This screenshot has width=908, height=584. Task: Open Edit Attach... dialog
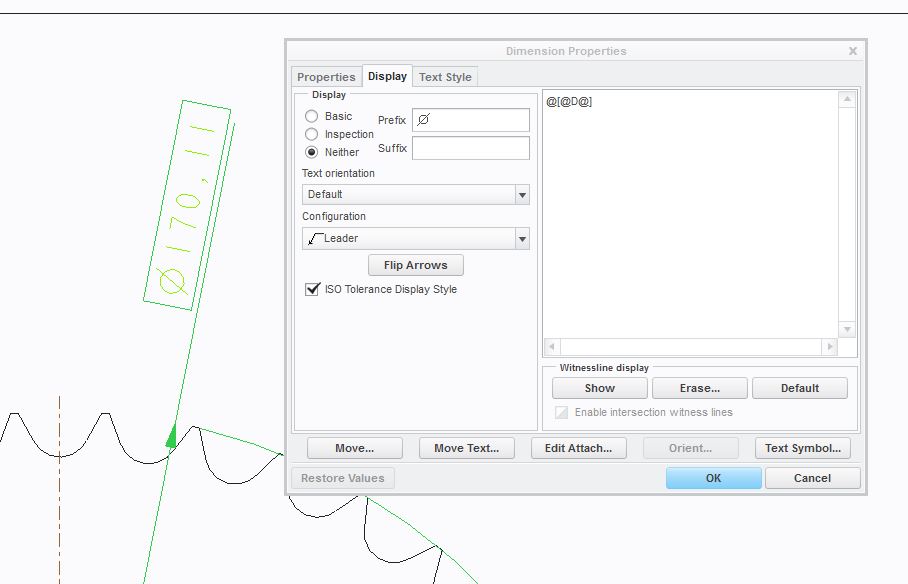coord(579,448)
